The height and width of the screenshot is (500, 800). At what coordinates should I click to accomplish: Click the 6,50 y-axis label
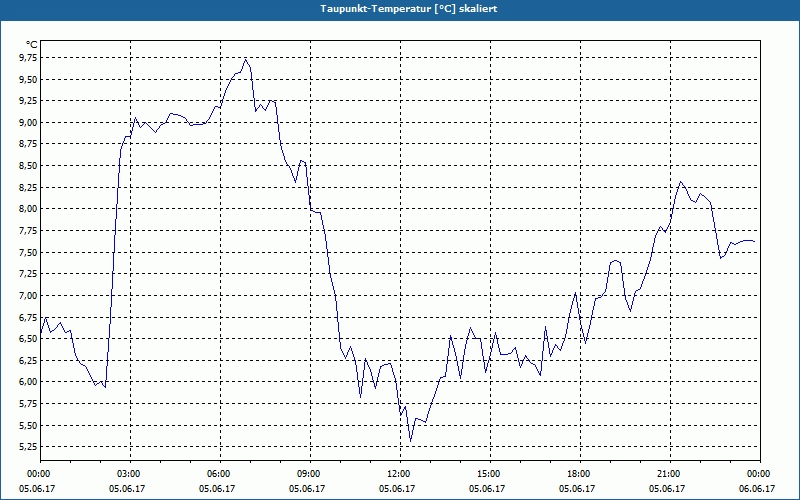(x=28, y=338)
